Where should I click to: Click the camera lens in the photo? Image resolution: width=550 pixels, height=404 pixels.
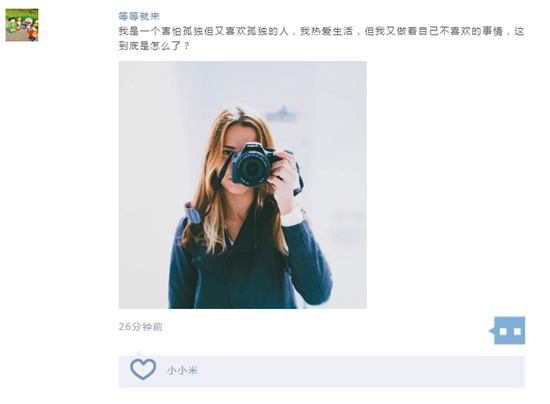[253, 169]
